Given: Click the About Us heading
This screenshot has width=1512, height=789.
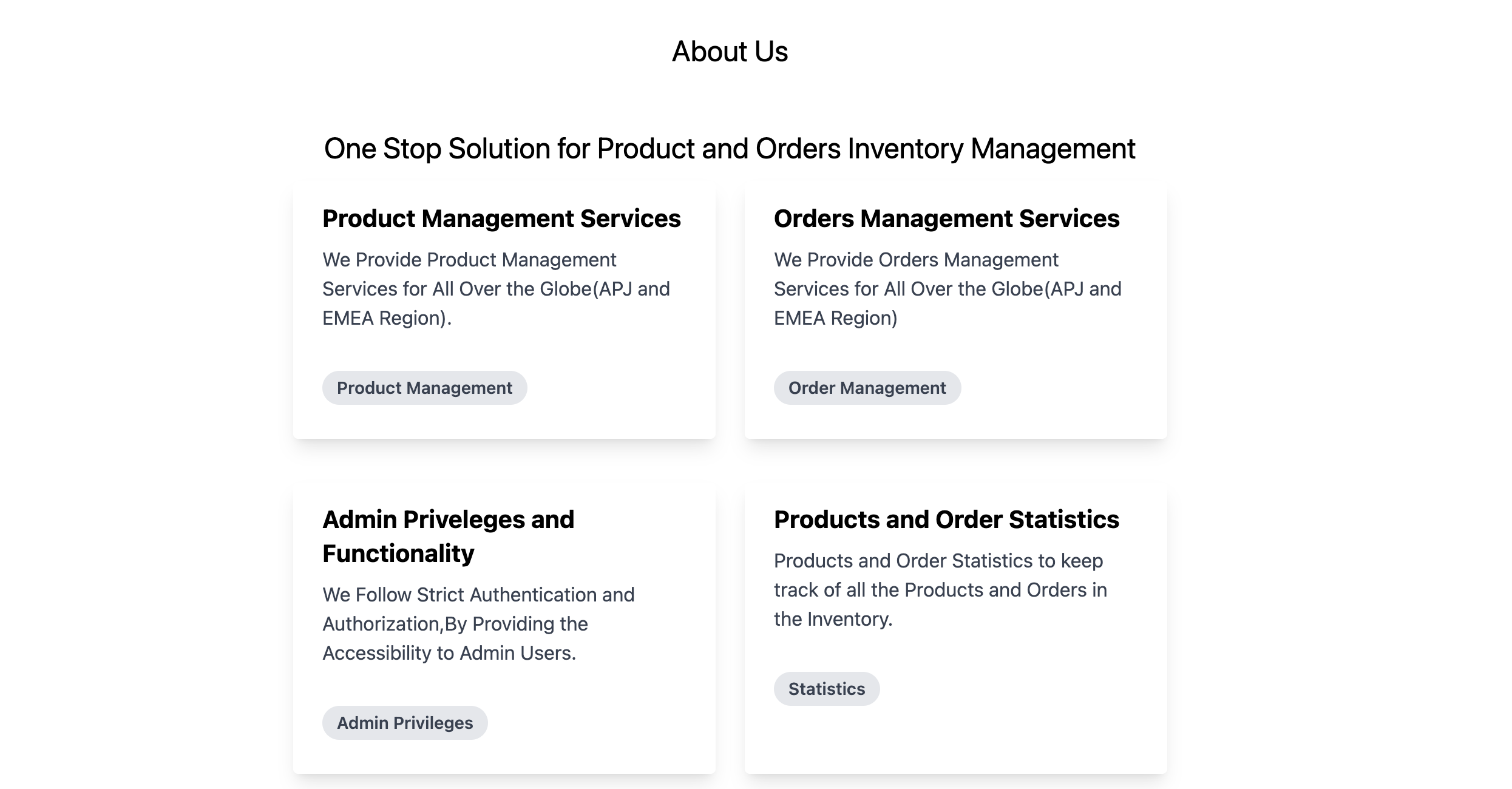Looking at the screenshot, I should (730, 51).
